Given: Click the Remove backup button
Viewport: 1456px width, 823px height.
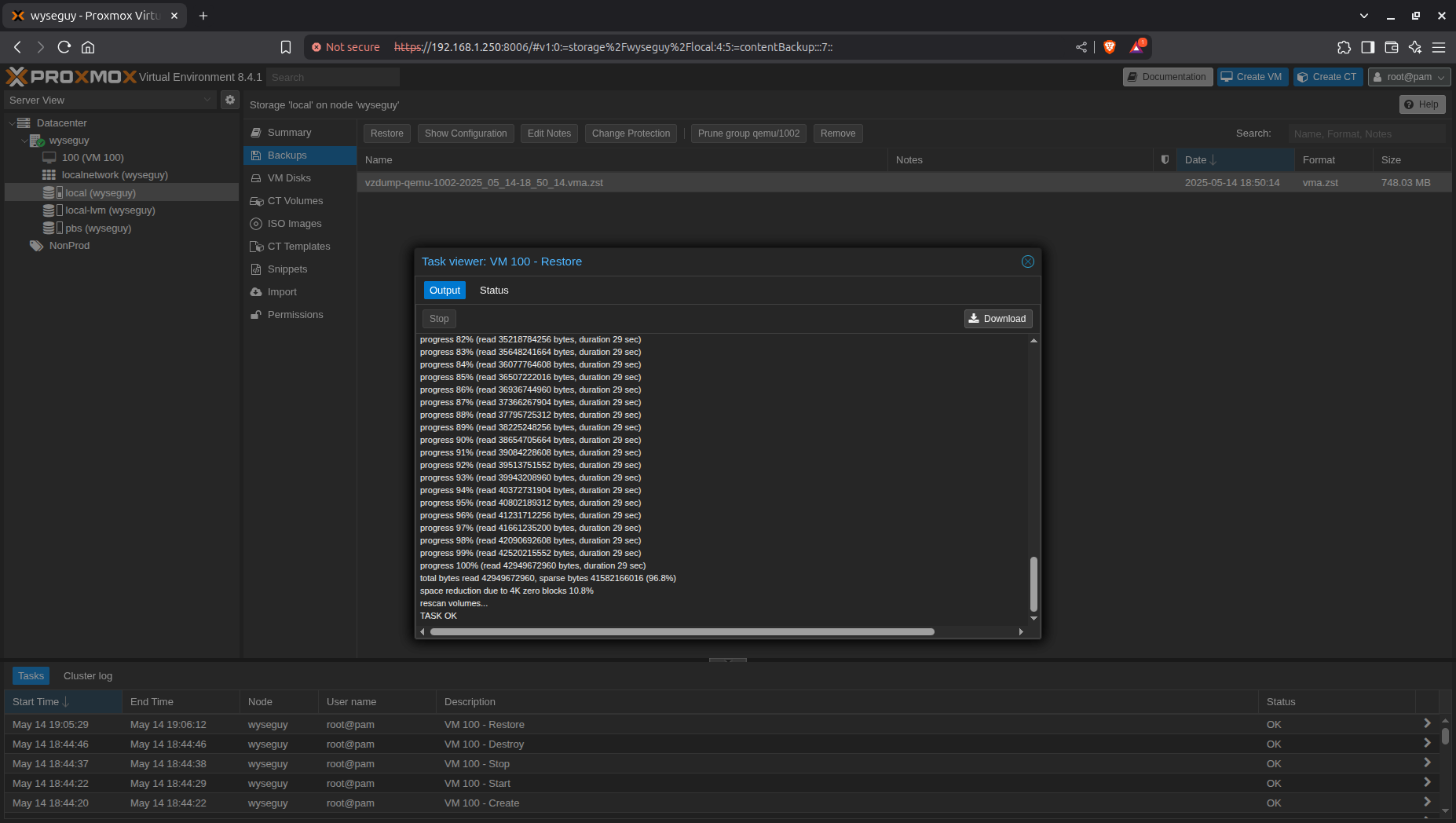Looking at the screenshot, I should tap(838, 134).
